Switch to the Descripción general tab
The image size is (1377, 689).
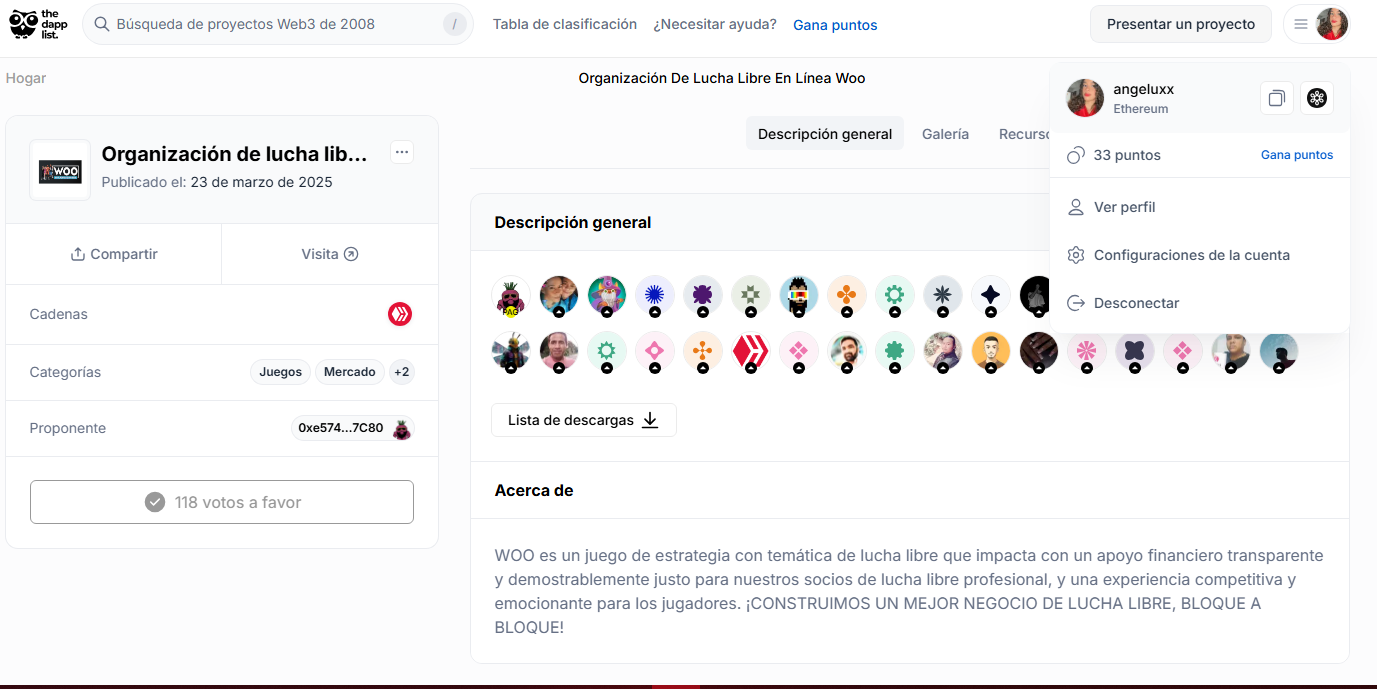point(825,134)
